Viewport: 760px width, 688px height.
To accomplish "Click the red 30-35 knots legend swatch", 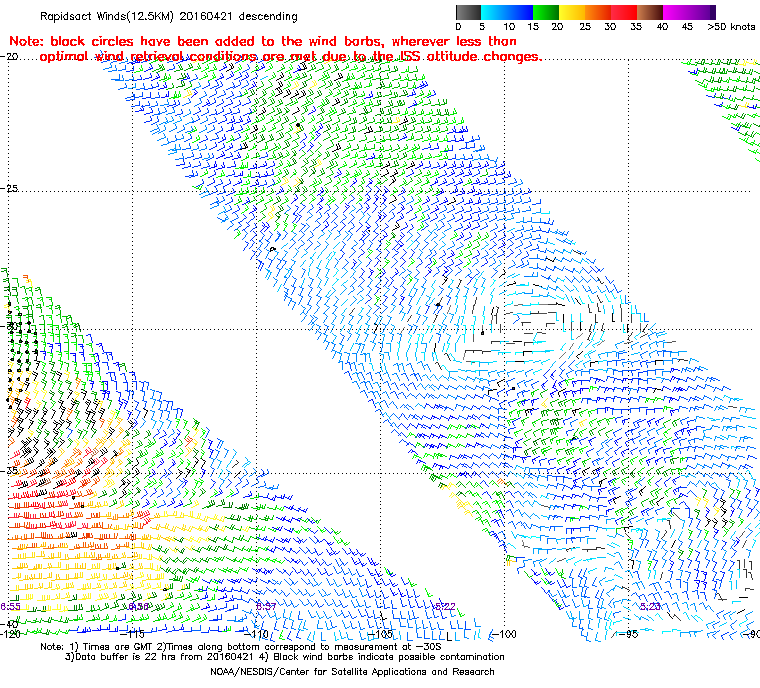I will (624, 12).
